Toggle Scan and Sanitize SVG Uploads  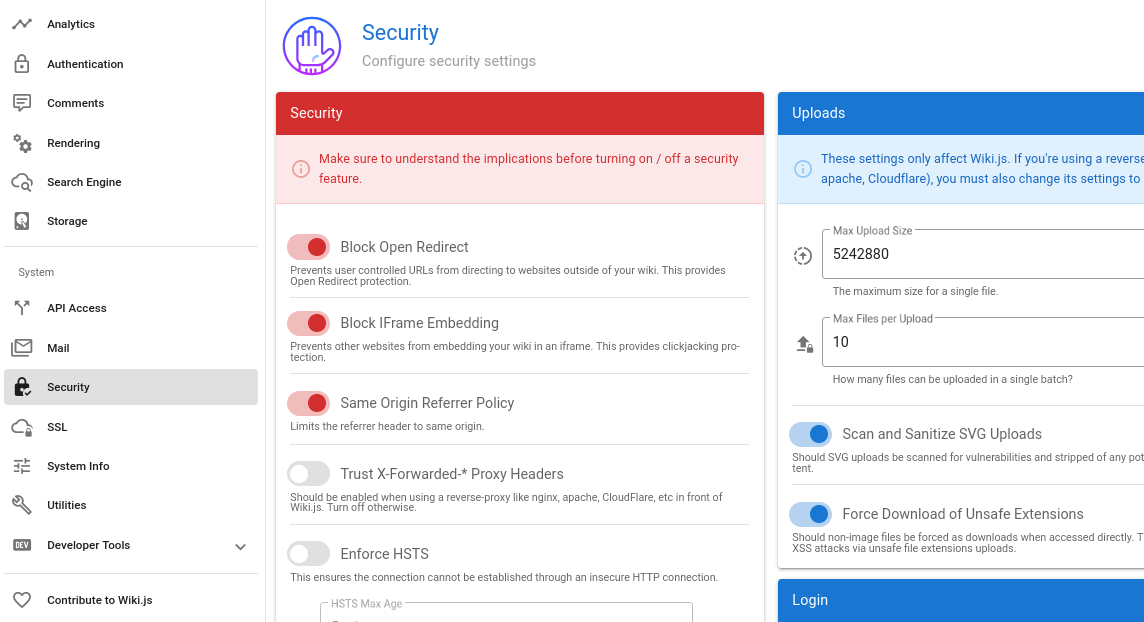(x=810, y=434)
